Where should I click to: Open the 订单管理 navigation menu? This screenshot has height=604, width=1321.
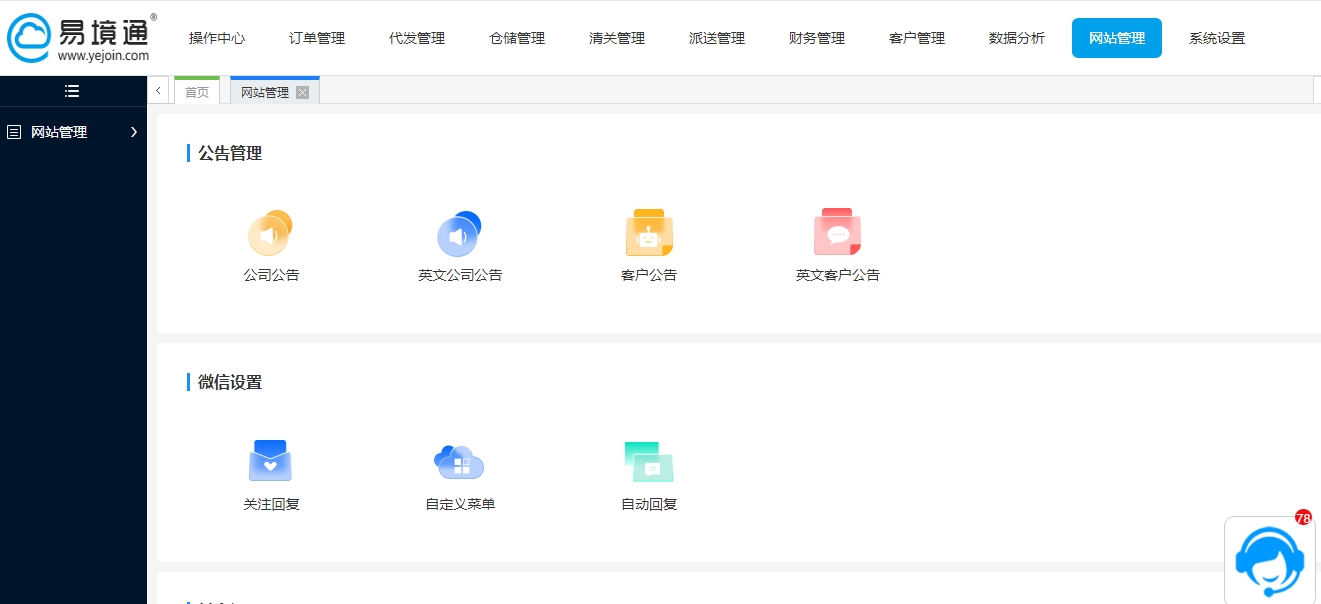(x=315, y=38)
